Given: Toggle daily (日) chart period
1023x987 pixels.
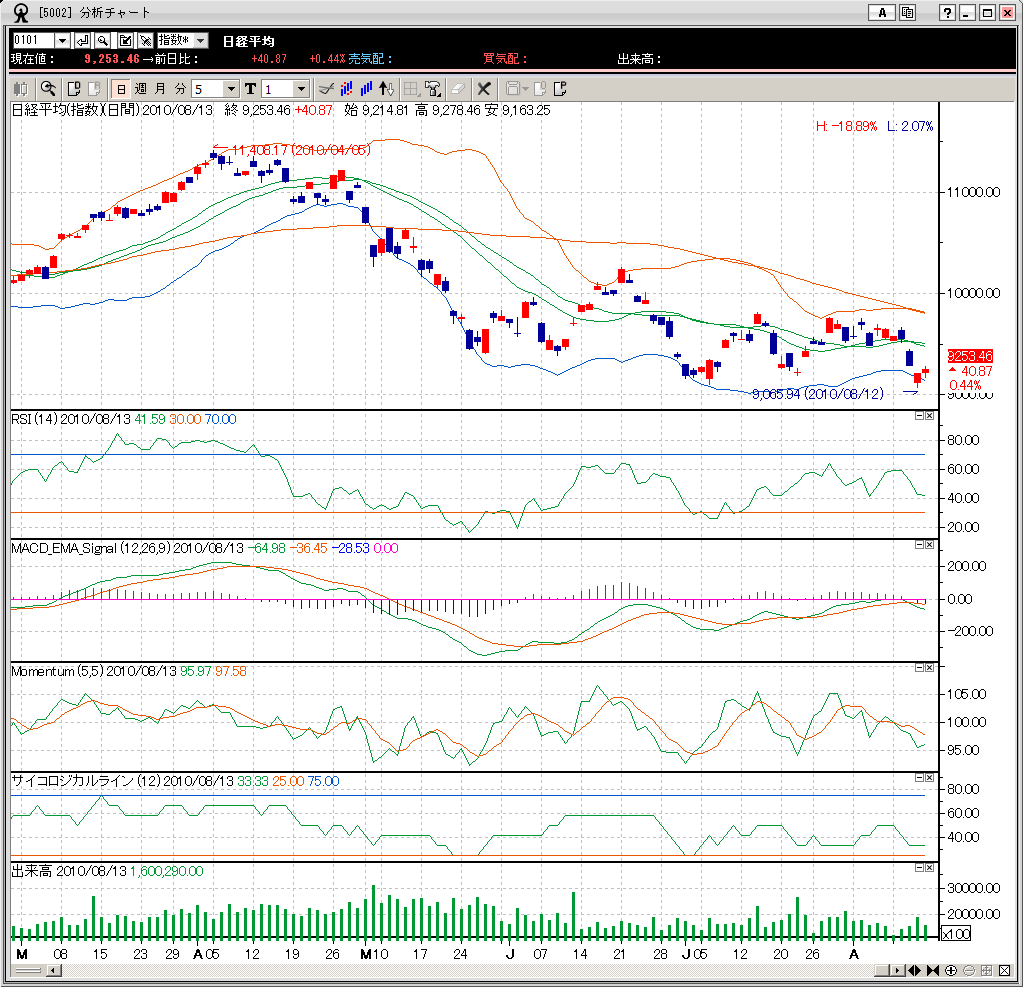Looking at the screenshot, I should pyautogui.click(x=120, y=88).
